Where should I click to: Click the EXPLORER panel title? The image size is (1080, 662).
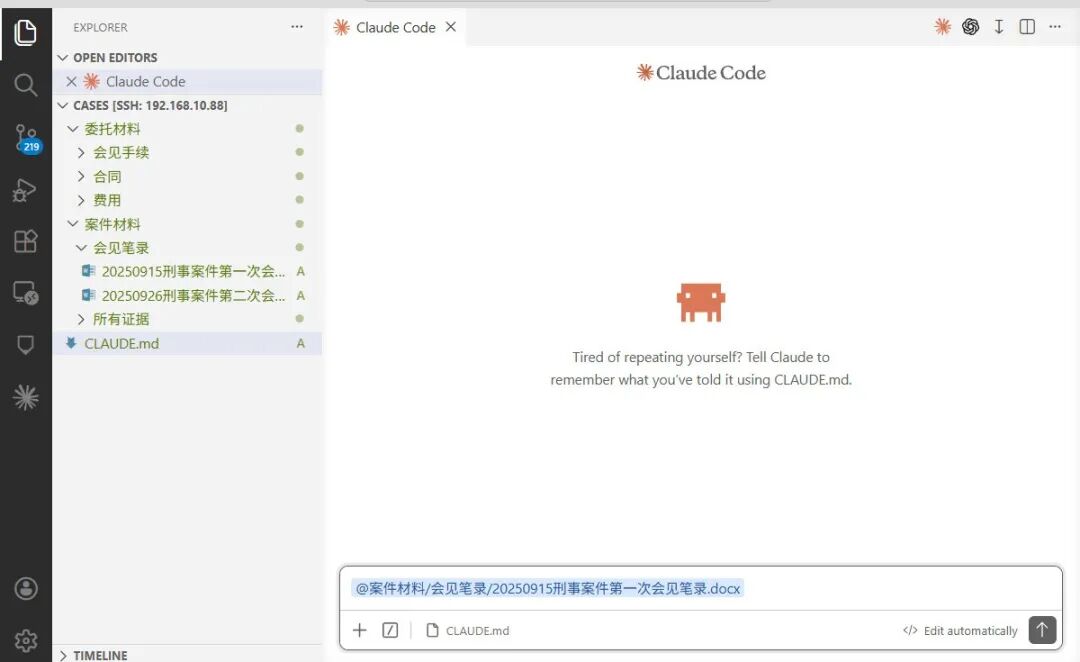(x=101, y=28)
